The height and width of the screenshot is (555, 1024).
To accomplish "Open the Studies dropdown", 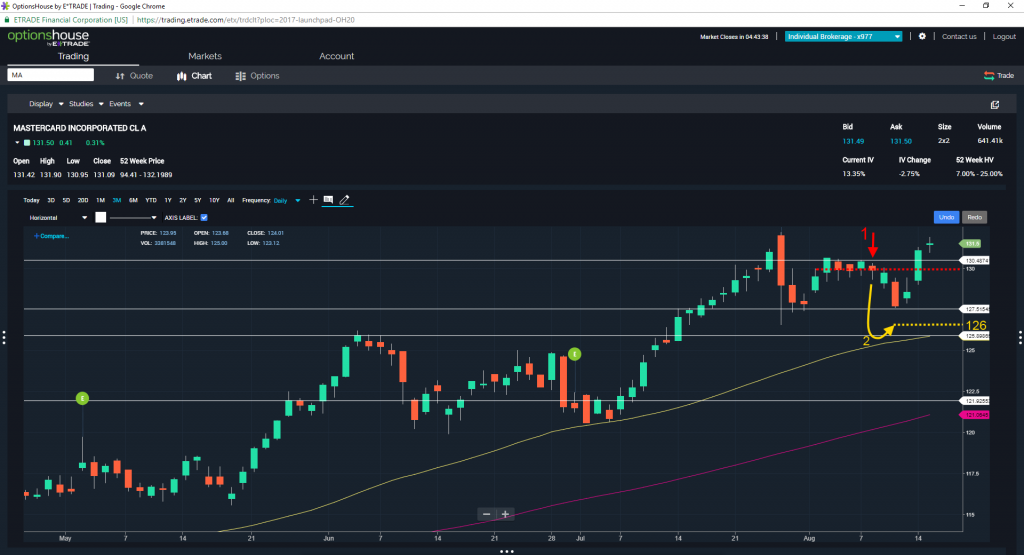I will (86, 104).
